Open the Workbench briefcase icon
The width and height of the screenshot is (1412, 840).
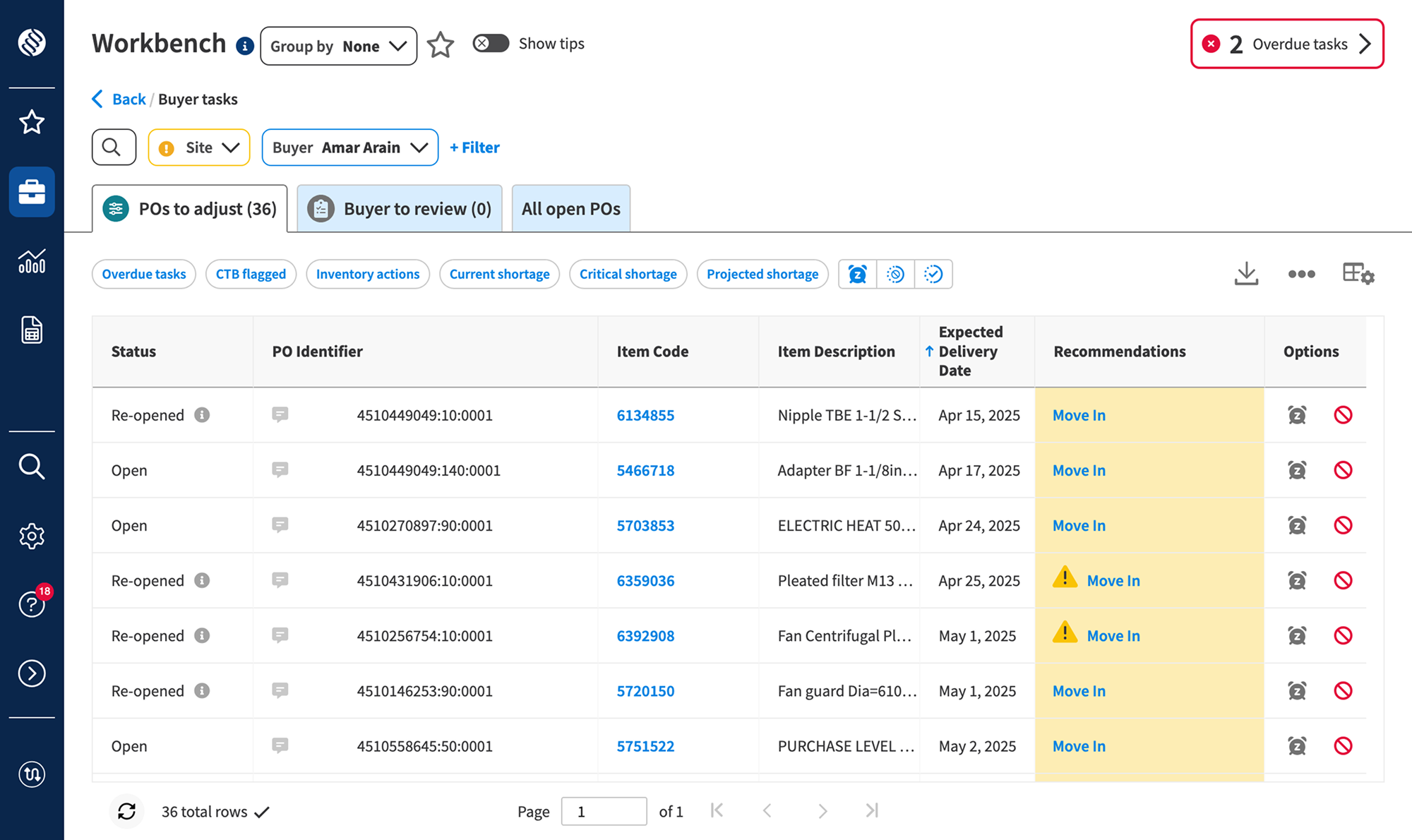pos(32,191)
